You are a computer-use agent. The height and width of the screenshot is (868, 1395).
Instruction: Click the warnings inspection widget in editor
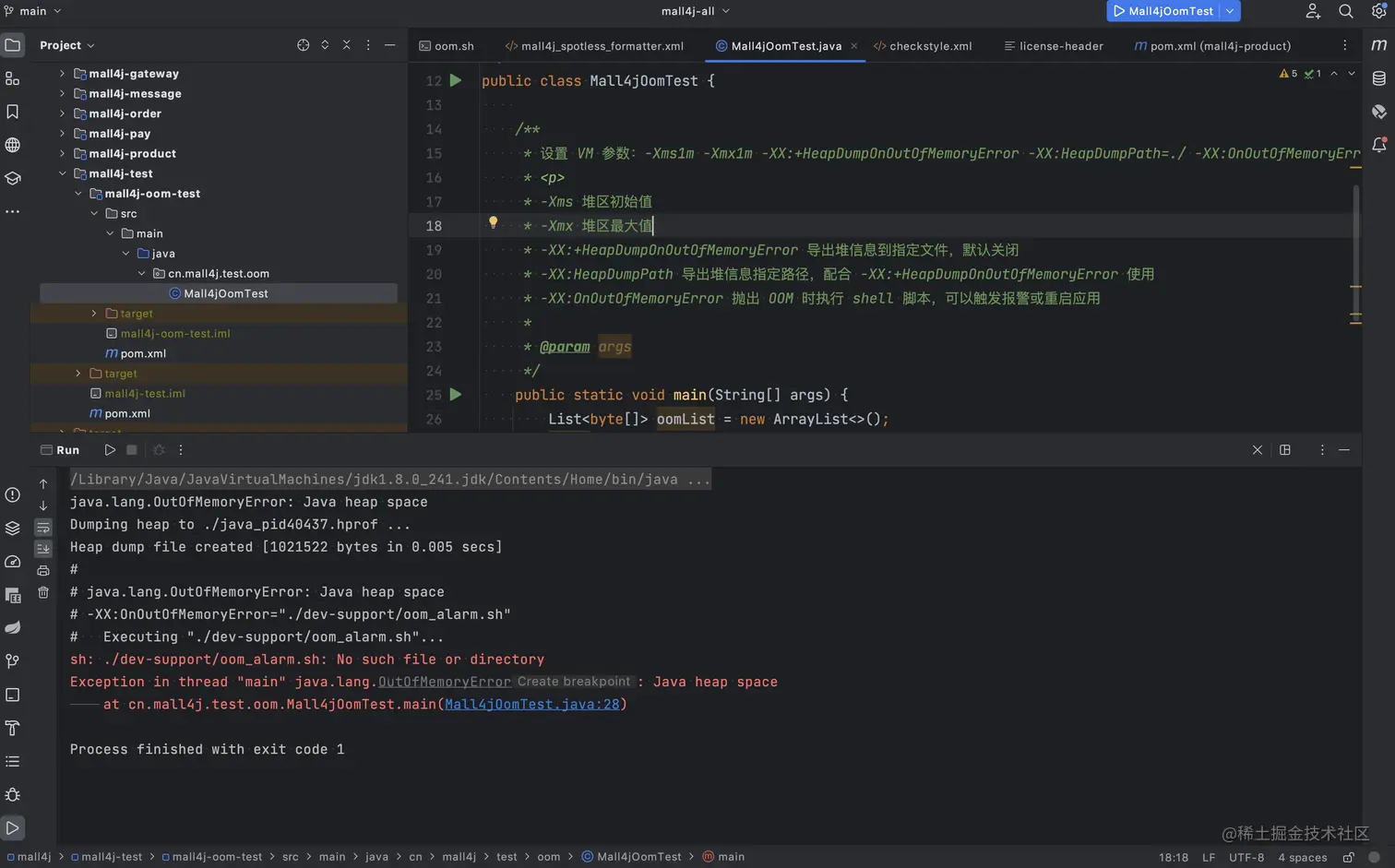click(x=1300, y=74)
